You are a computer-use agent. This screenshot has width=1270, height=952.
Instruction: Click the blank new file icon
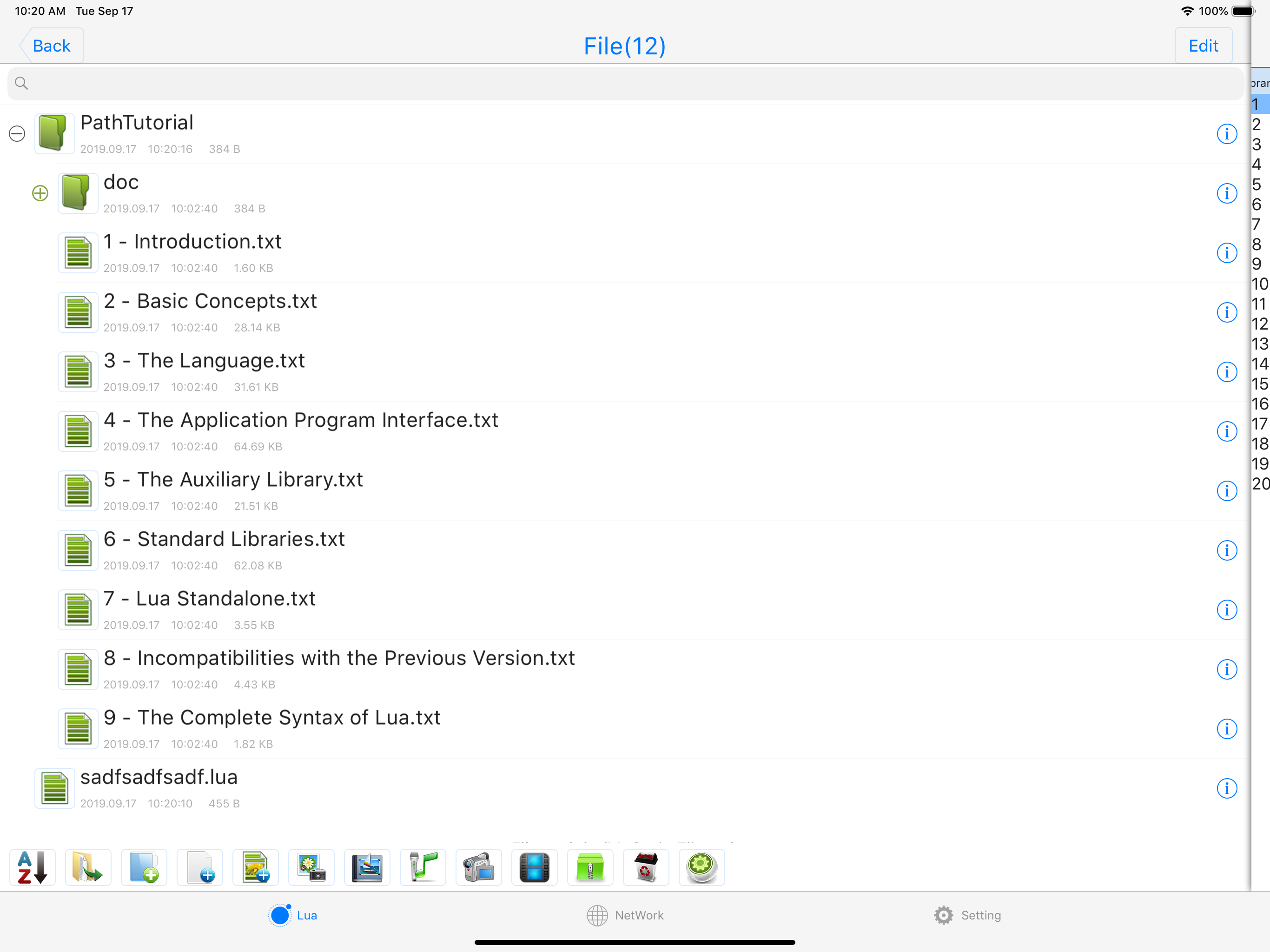(x=199, y=867)
